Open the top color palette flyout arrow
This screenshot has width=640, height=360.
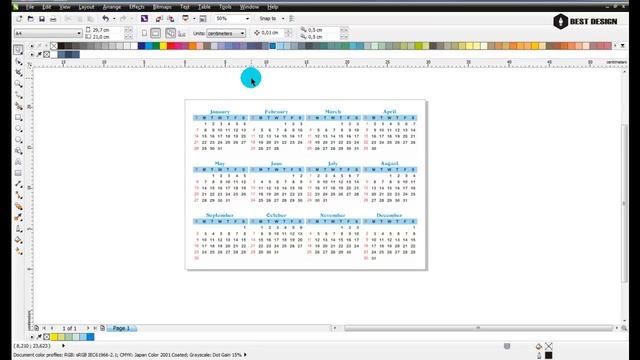(32, 46)
